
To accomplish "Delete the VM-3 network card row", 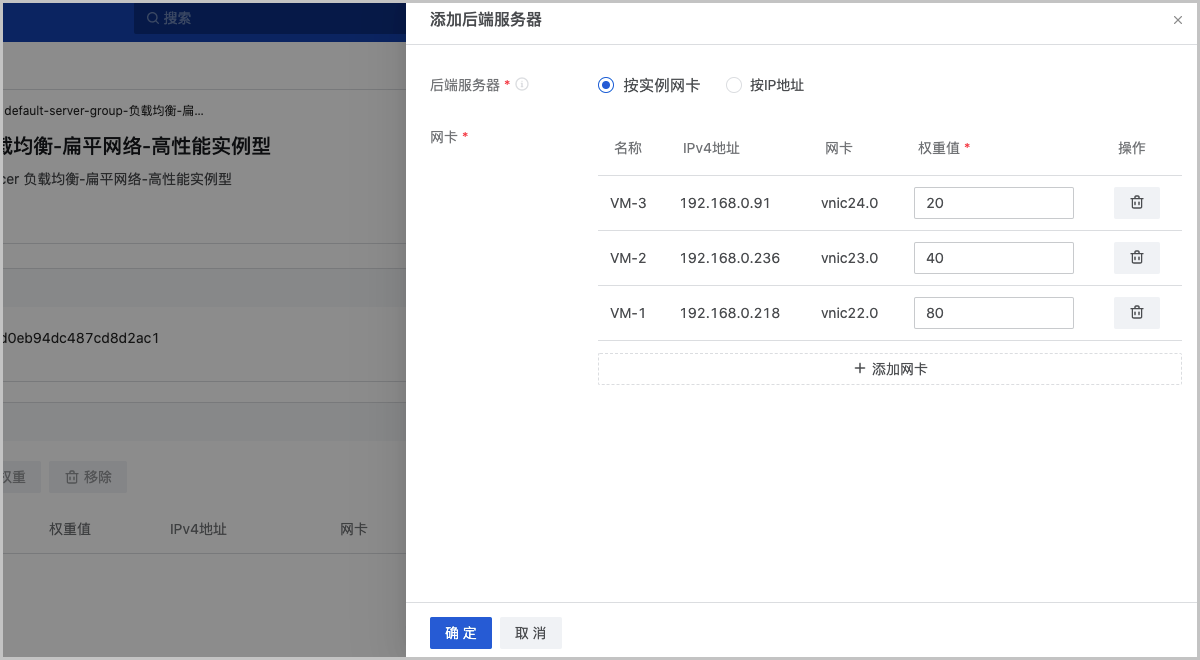I will (x=1136, y=203).
